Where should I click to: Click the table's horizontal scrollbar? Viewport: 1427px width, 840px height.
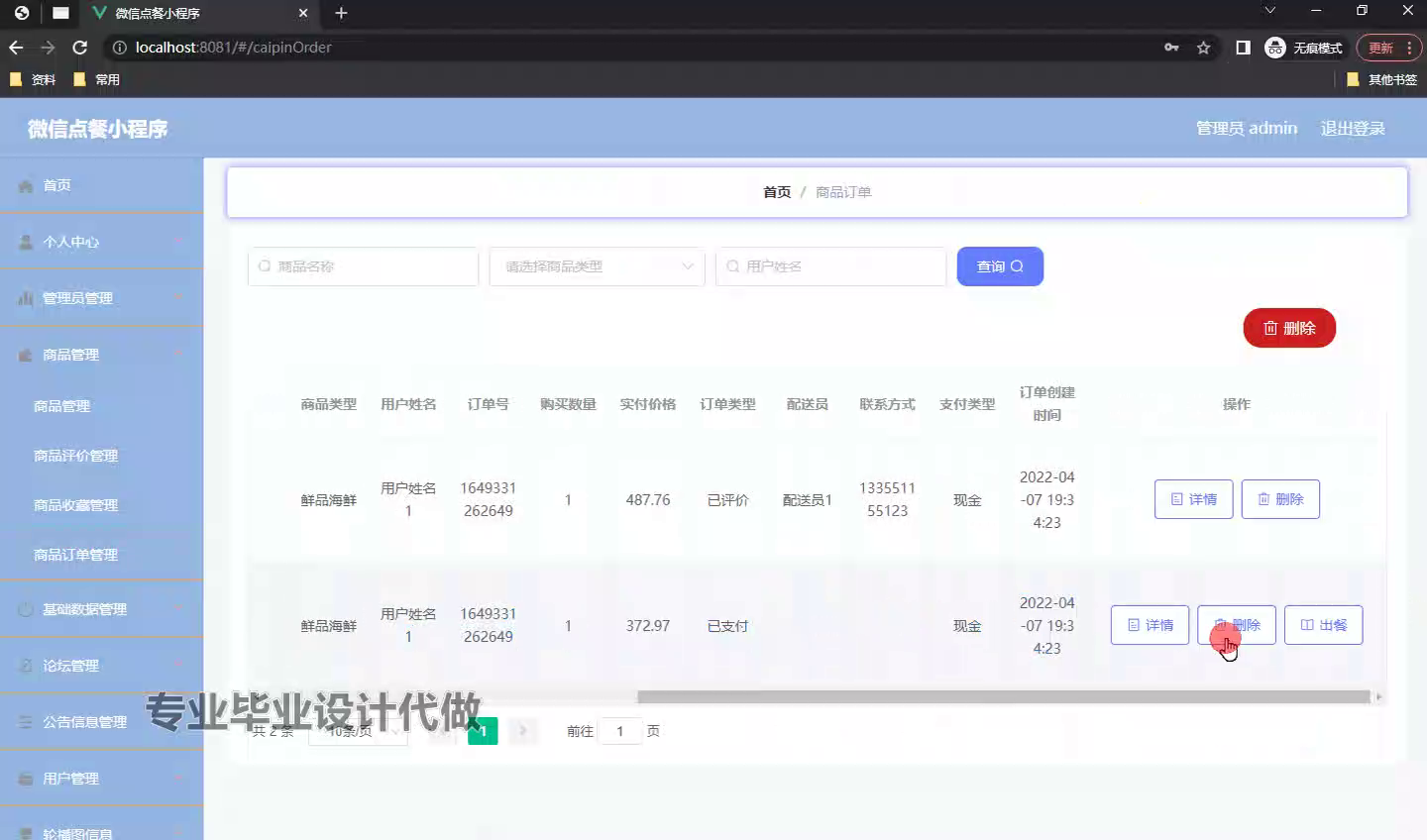1001,697
